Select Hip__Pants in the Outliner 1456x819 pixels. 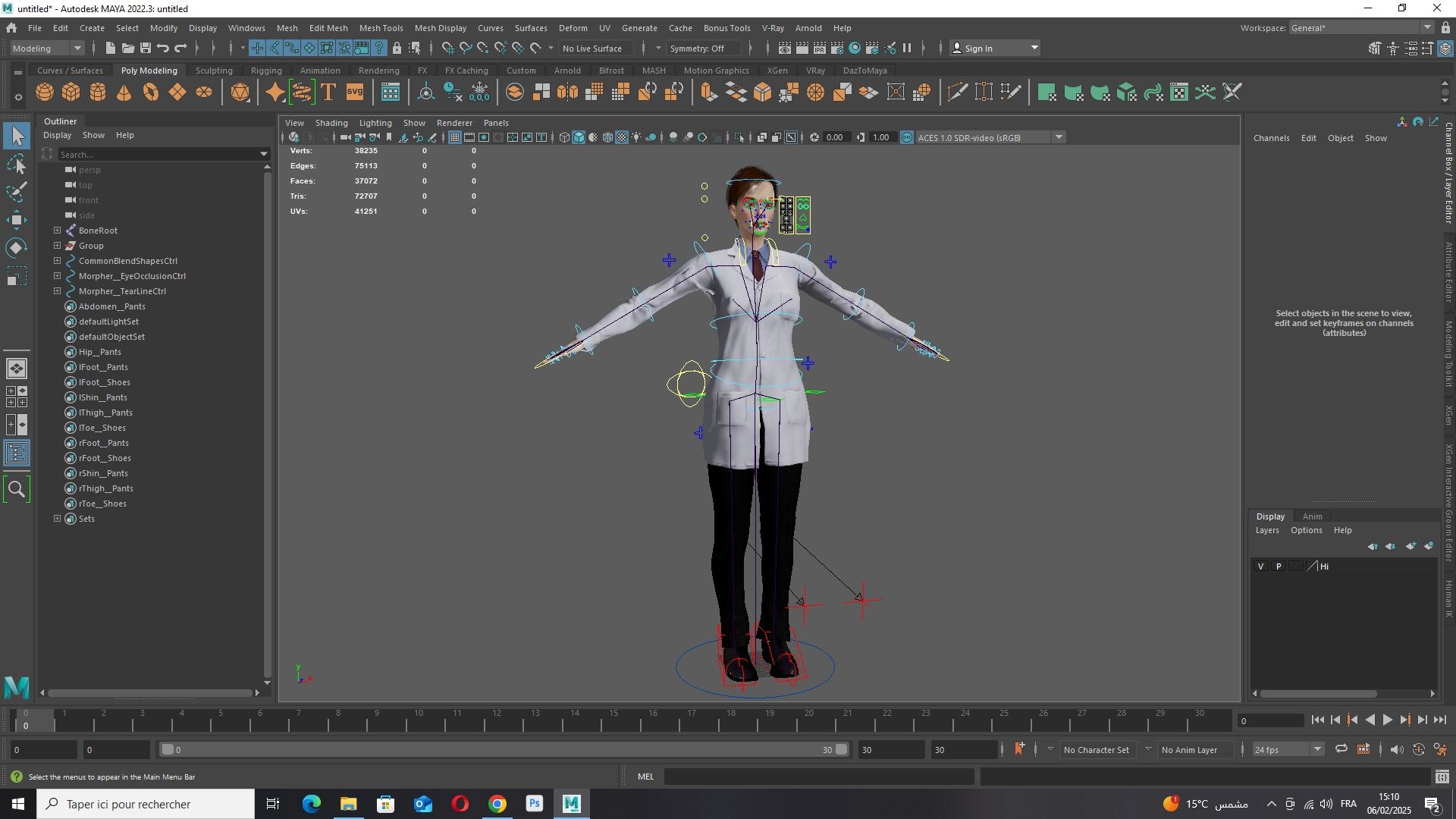pyautogui.click(x=99, y=352)
